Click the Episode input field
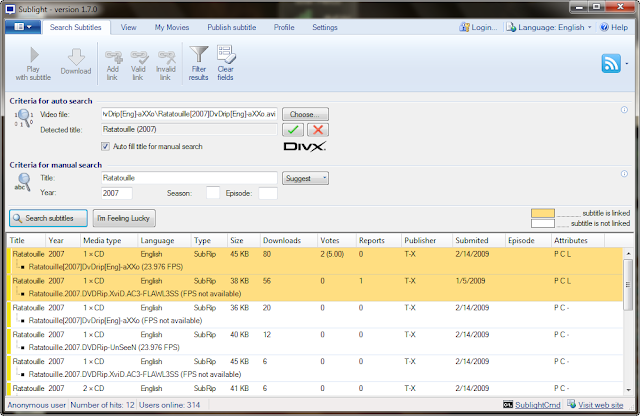Screen dimensions: 640x416 pos(268,193)
